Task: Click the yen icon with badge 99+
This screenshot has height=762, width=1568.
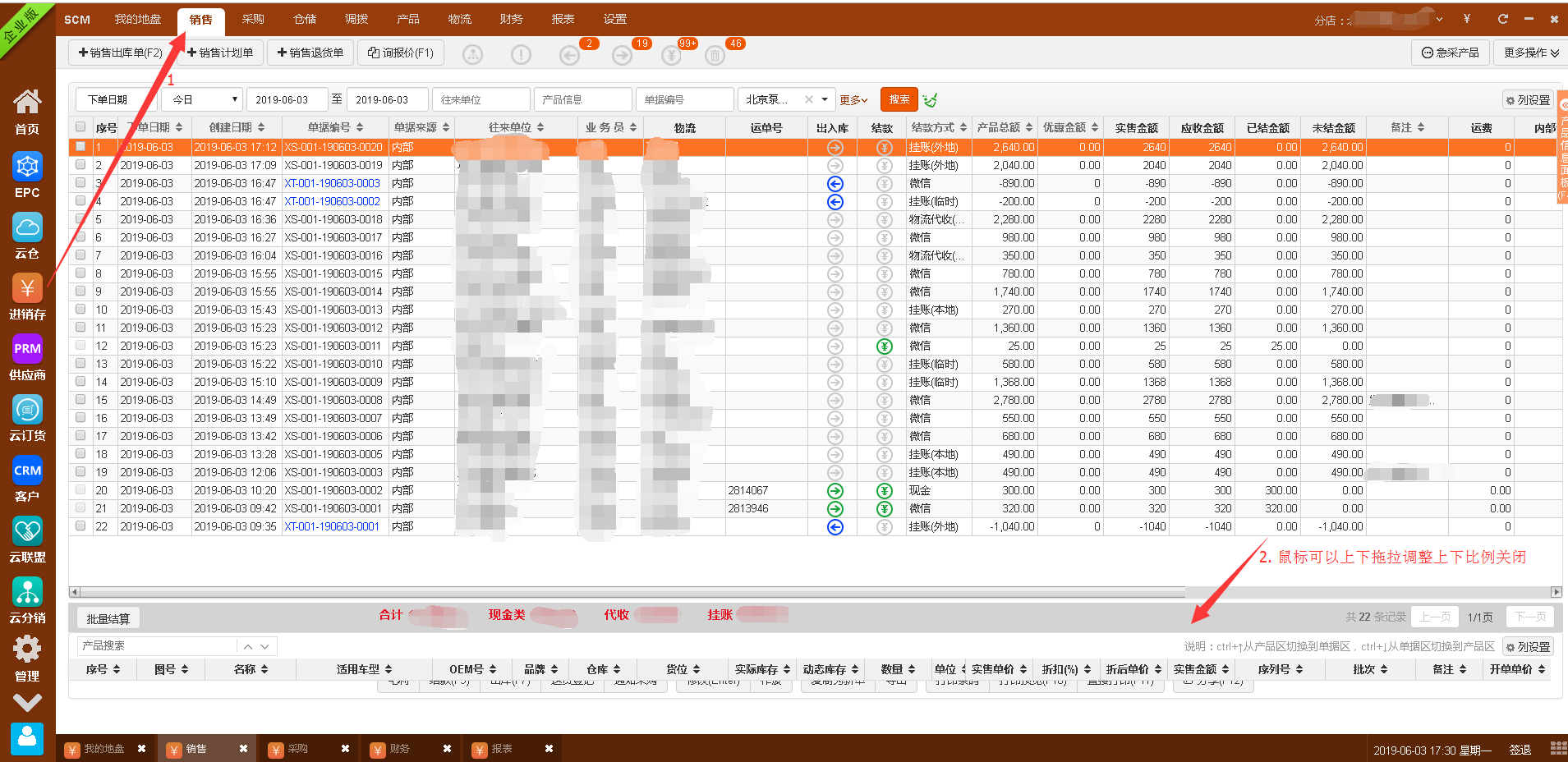Action: [670, 55]
